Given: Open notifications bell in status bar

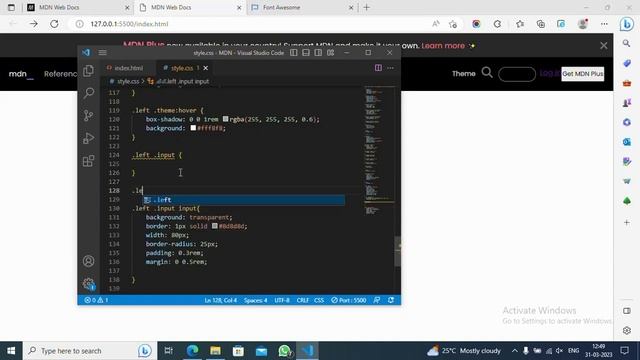Looking at the screenshot, I should (x=391, y=300).
